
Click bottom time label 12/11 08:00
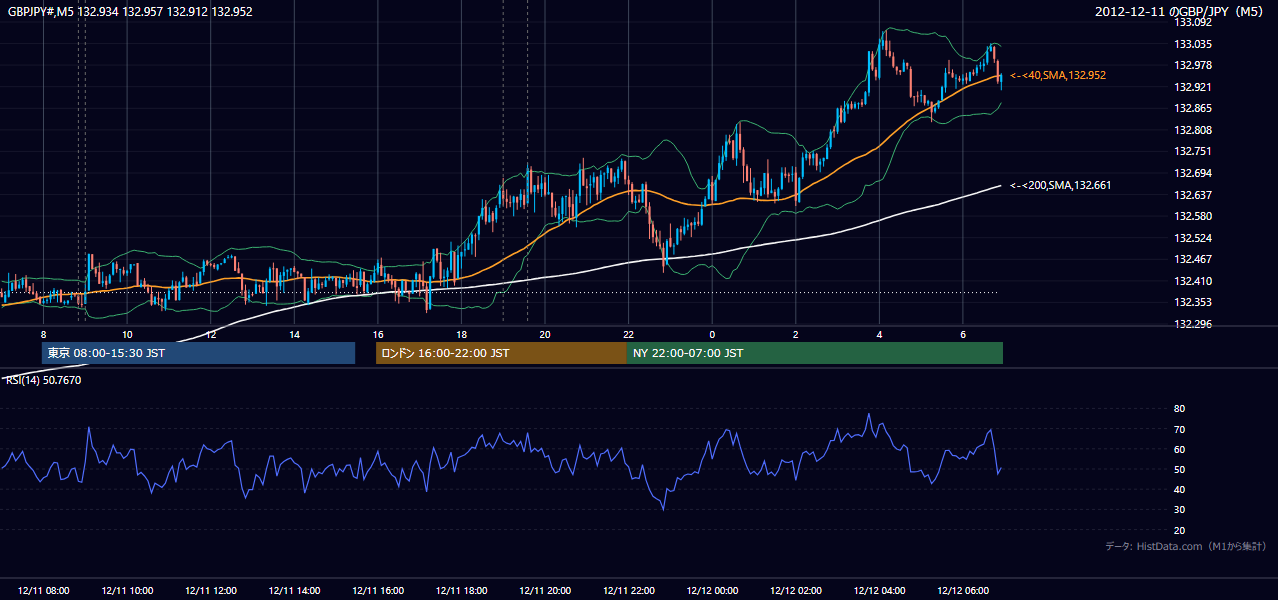click(44, 591)
